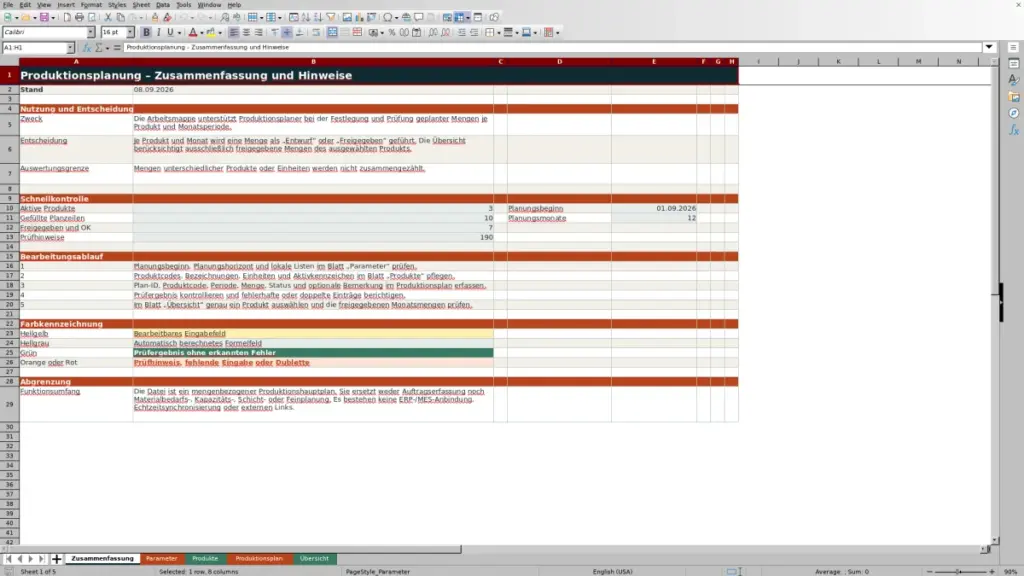Click the Merge and Center Cells icon
Screen dimensions: 1024x576
[332, 32]
